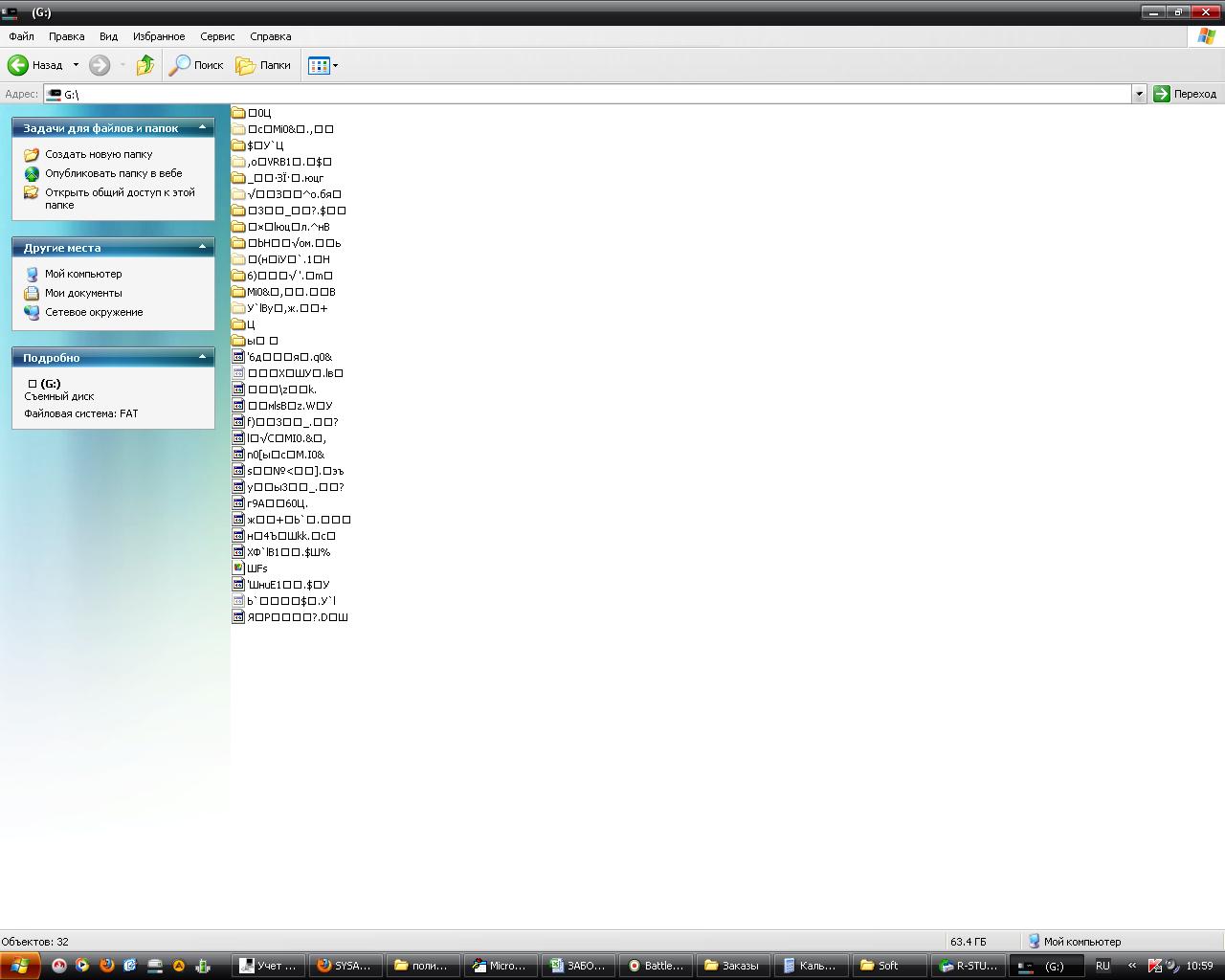Expand the address bar dropdown
This screenshot has height=980, width=1225.
coord(1139,94)
